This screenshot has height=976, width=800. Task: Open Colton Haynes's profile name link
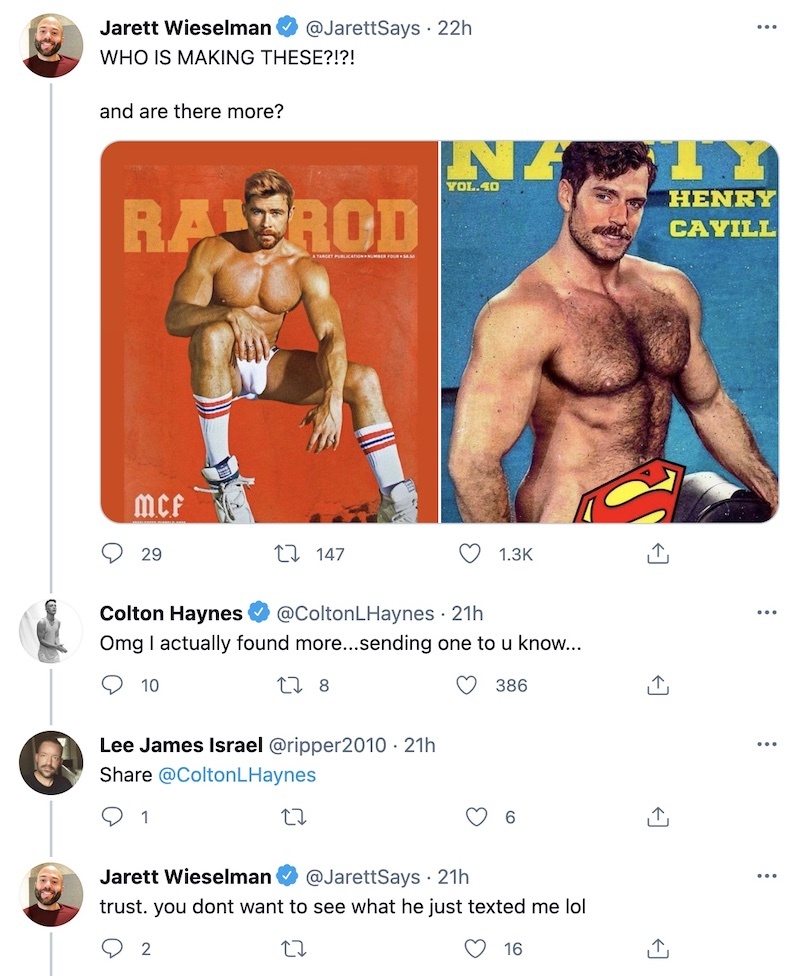pos(171,612)
